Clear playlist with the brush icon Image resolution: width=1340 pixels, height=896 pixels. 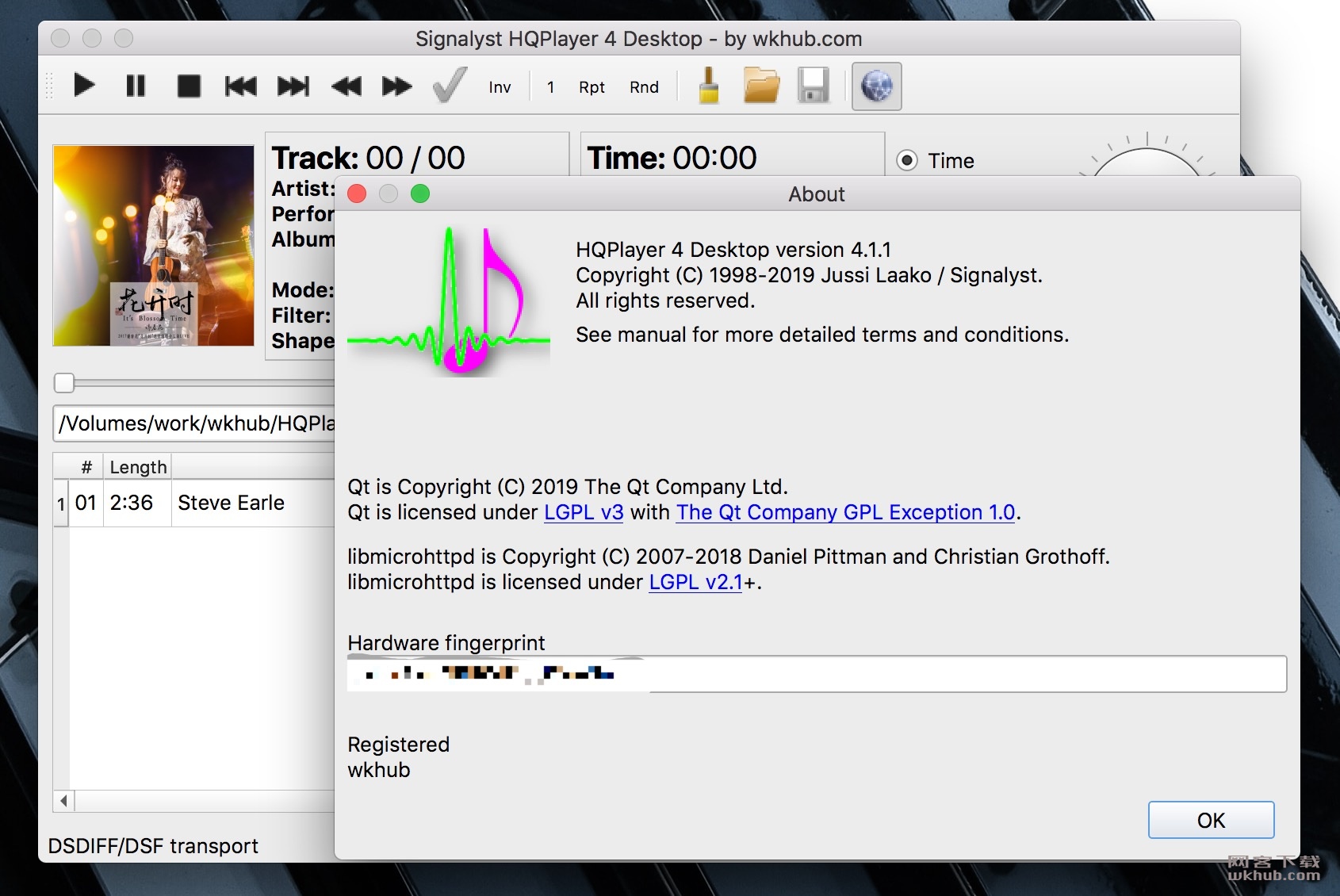pos(709,86)
